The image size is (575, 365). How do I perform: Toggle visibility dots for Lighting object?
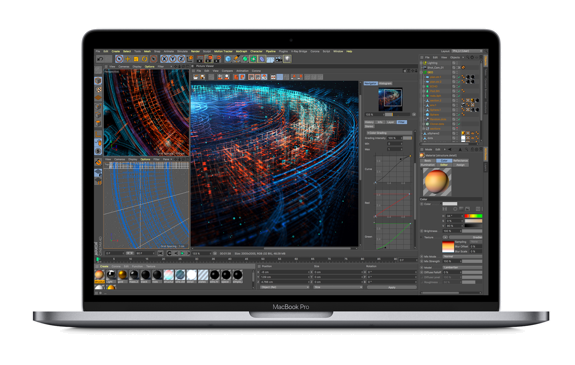coord(457,63)
